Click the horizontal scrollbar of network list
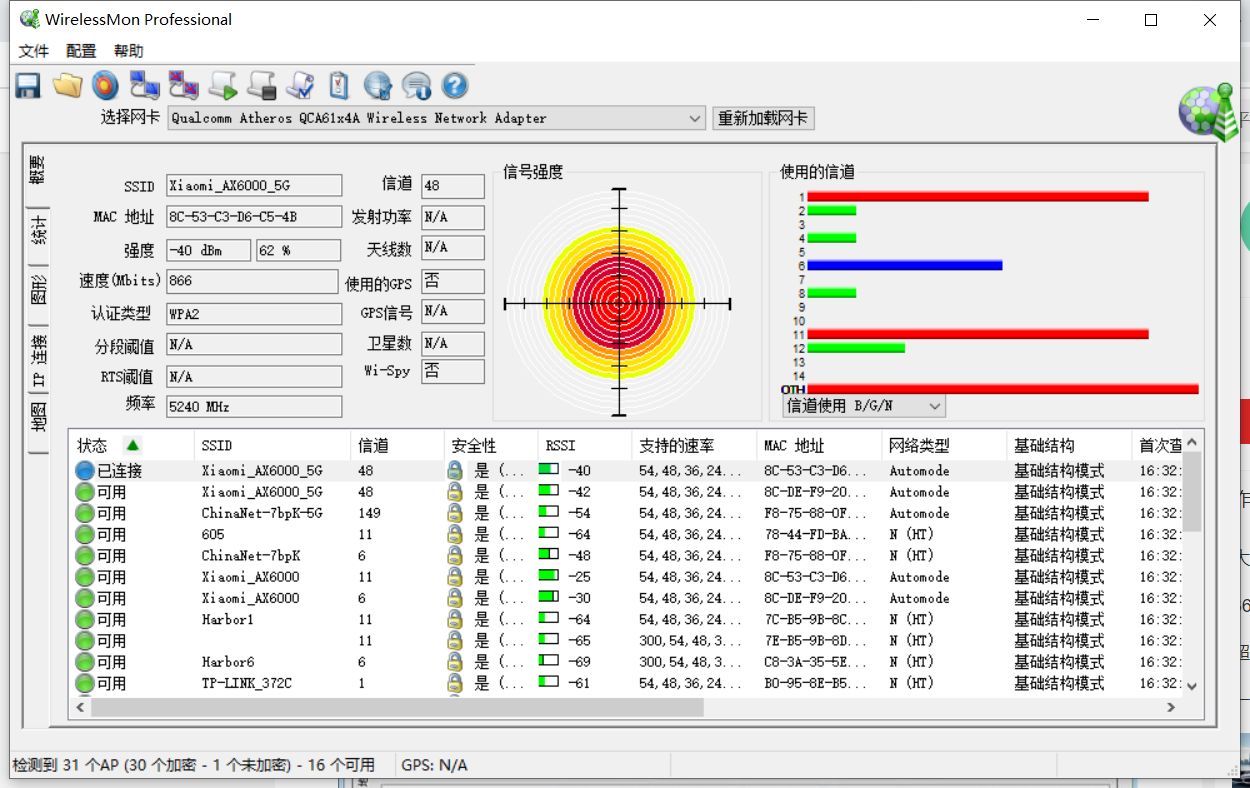 [628, 707]
